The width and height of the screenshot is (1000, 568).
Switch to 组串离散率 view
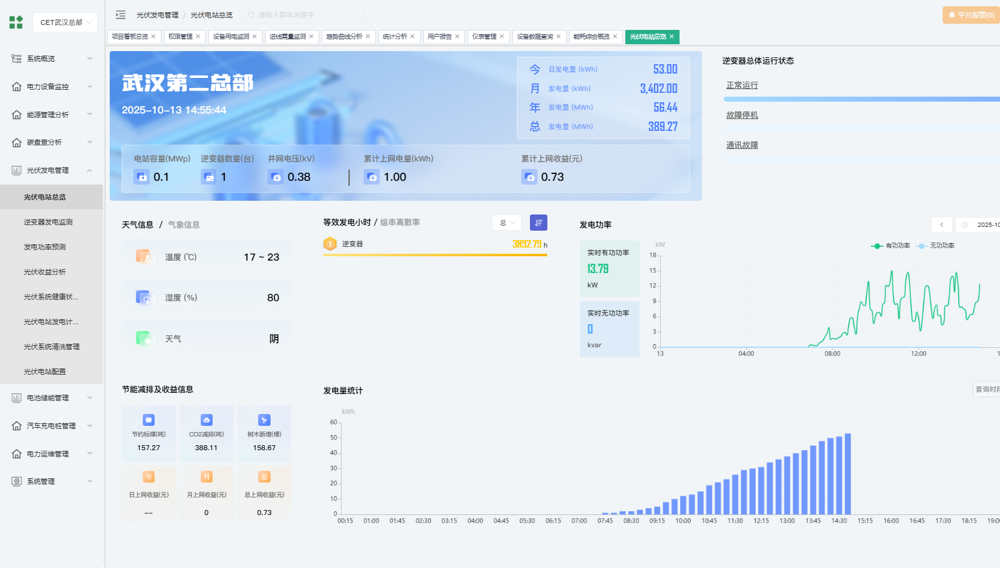click(x=400, y=223)
